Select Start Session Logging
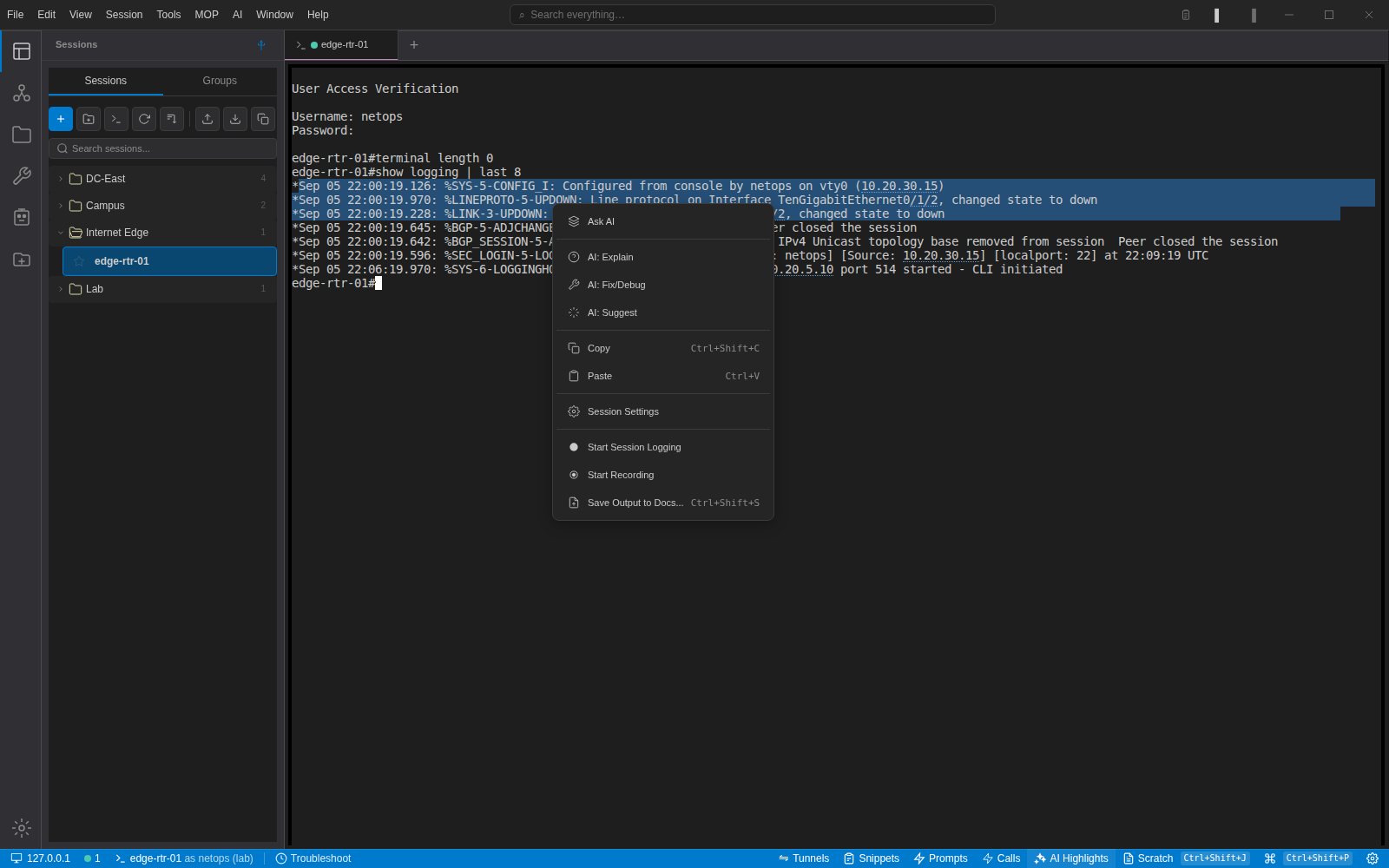This screenshot has width=1389, height=868. [663, 447]
